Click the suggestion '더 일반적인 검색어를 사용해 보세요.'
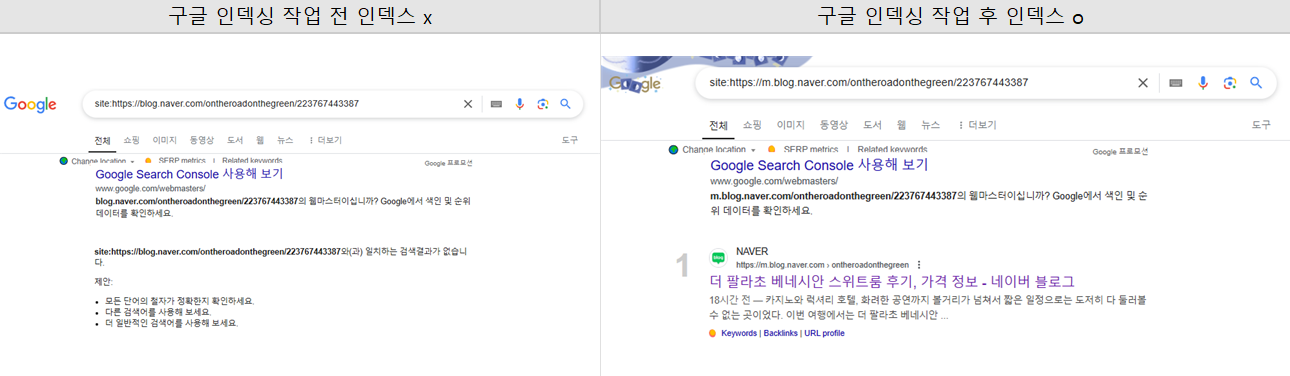Image resolution: width=1290 pixels, height=376 pixels. point(172,323)
